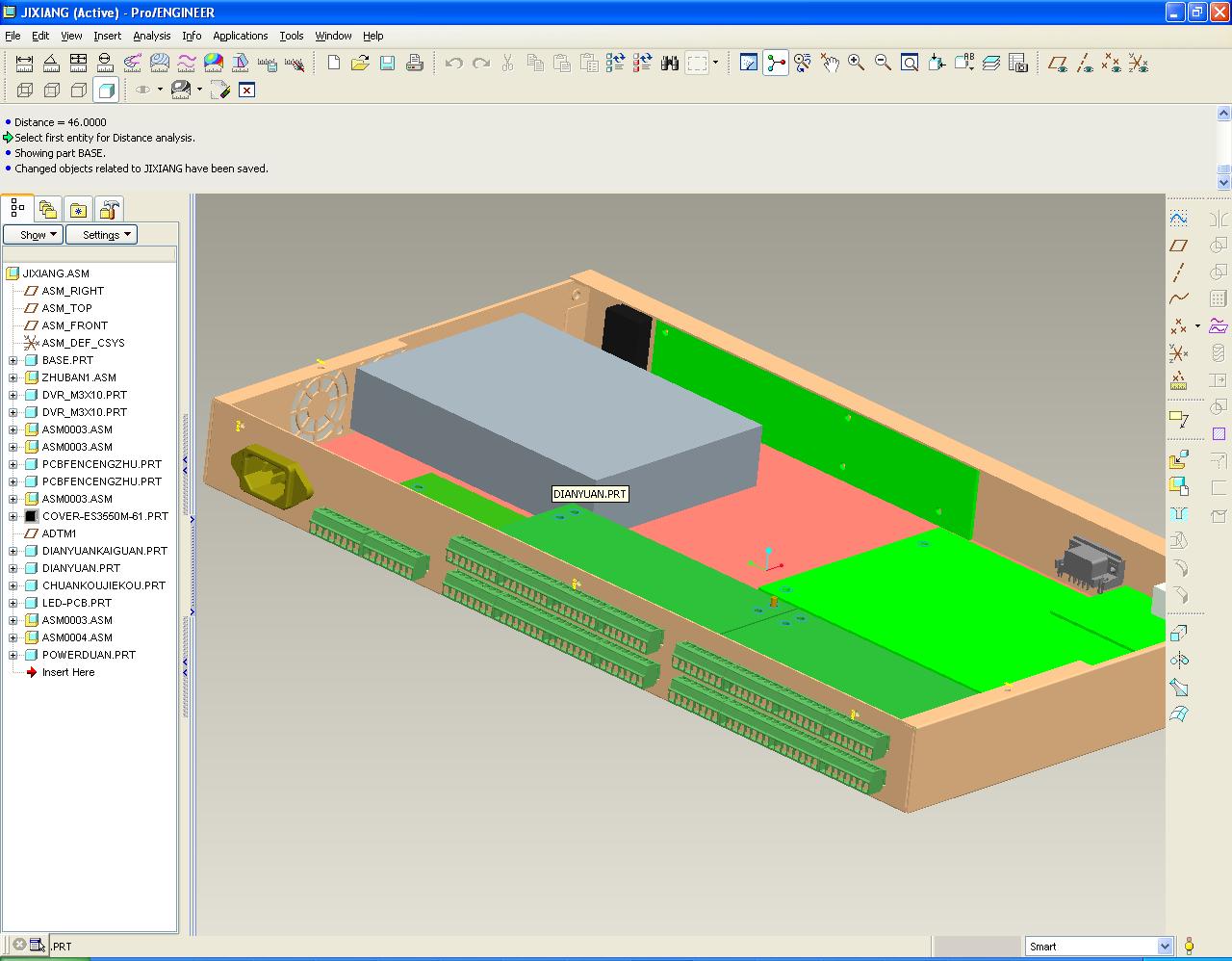
Task: Select the Wireframe display mode icon
Action: click(25, 91)
